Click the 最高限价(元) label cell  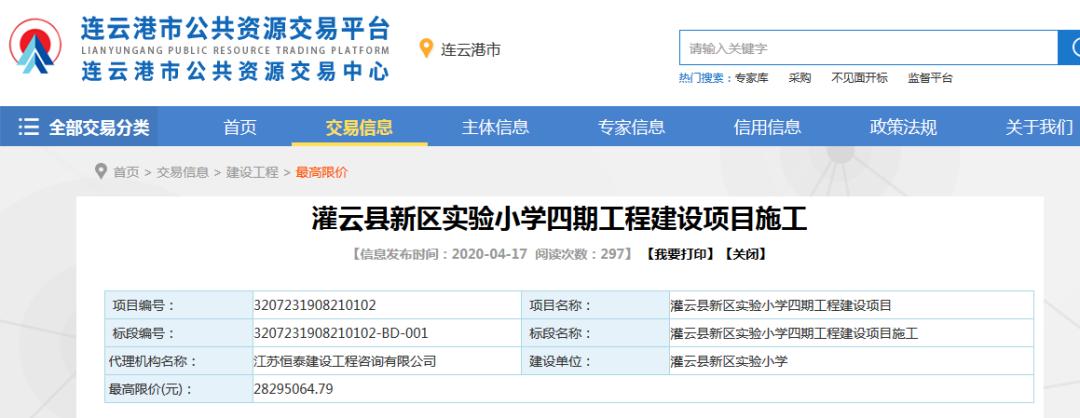(x=178, y=389)
